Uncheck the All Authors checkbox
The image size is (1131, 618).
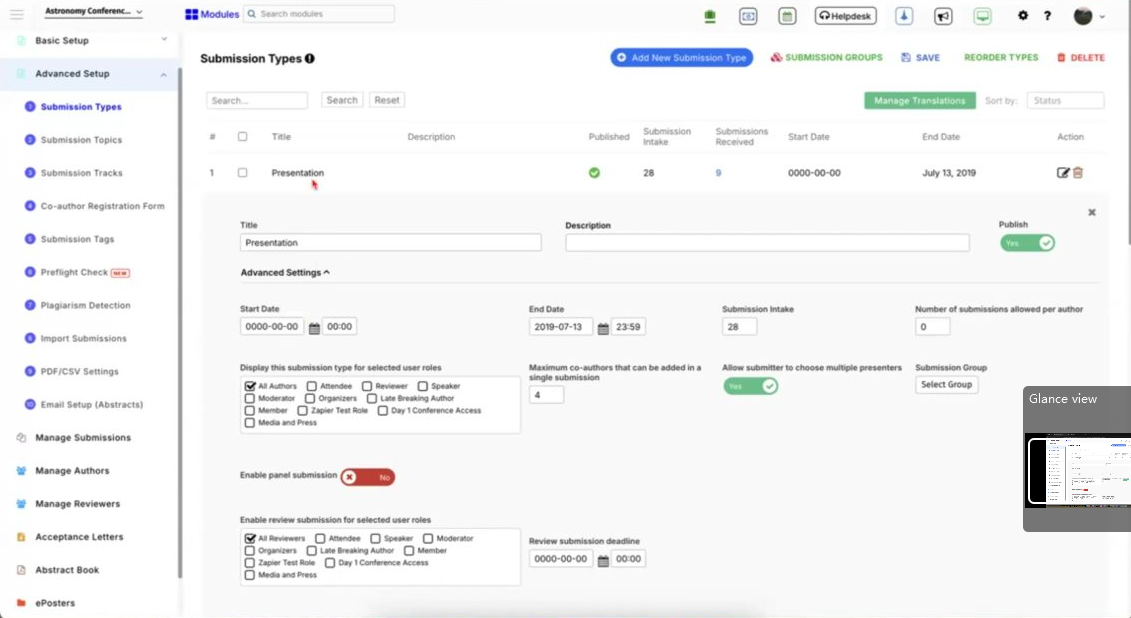click(250, 386)
